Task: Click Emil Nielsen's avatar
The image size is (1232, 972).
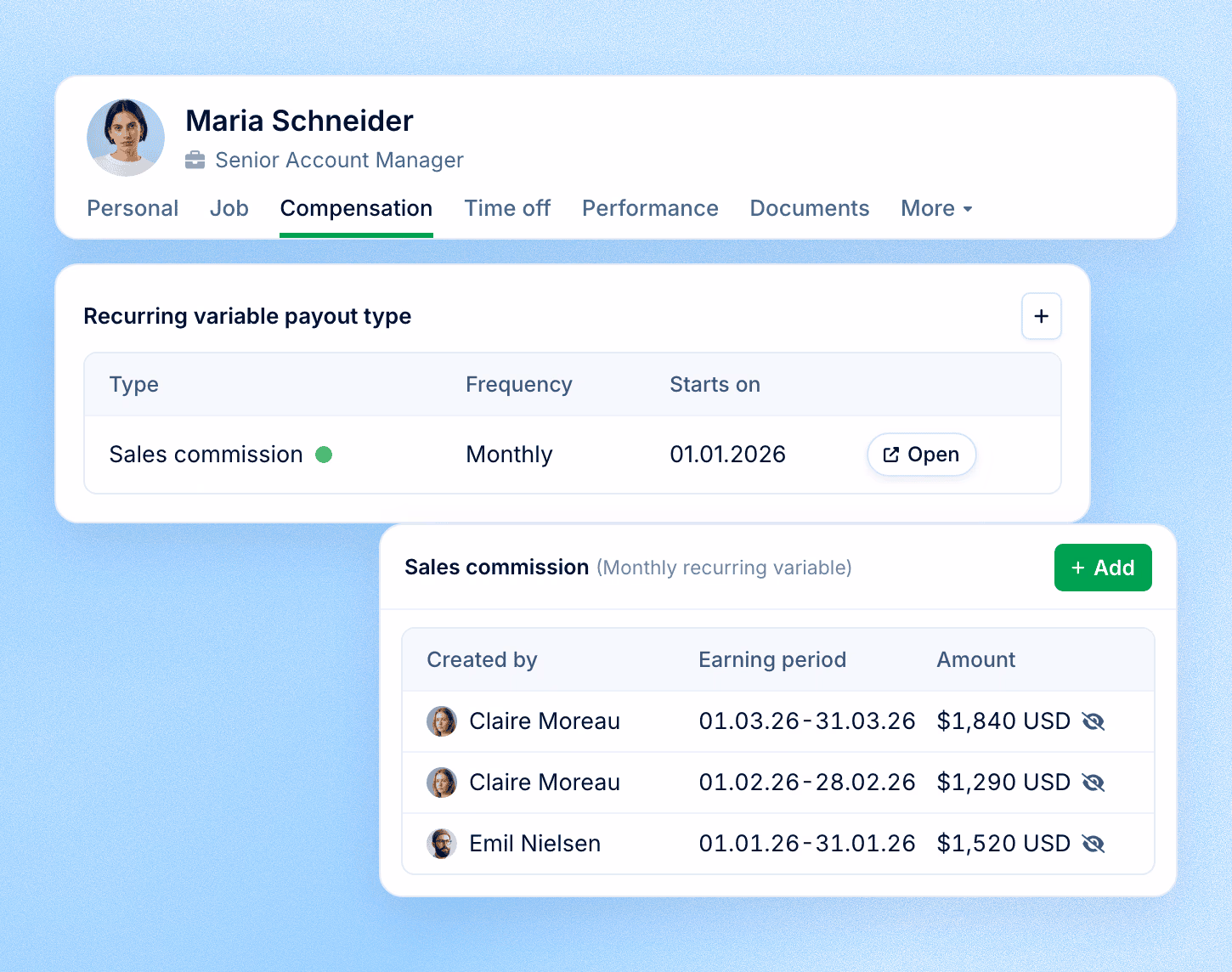Action: pyautogui.click(x=442, y=844)
